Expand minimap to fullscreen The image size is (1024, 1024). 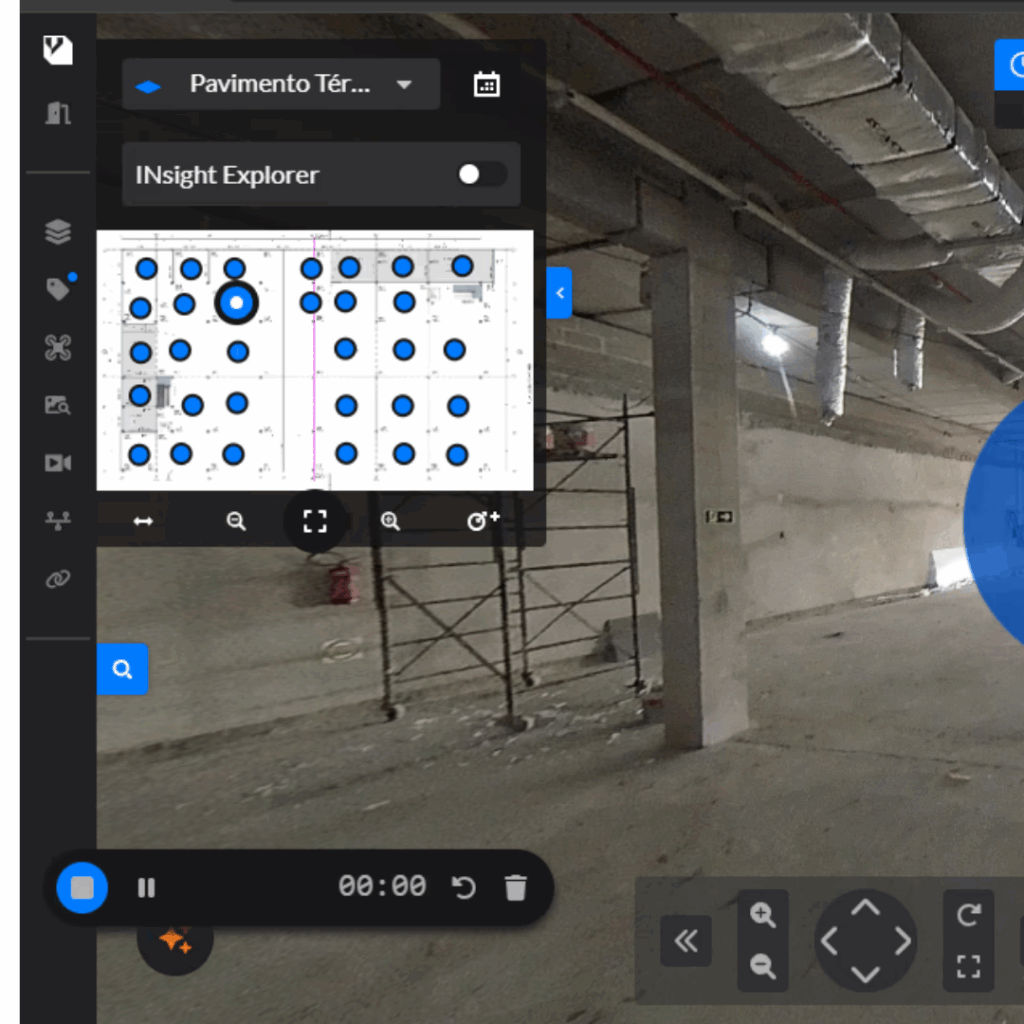click(x=315, y=521)
